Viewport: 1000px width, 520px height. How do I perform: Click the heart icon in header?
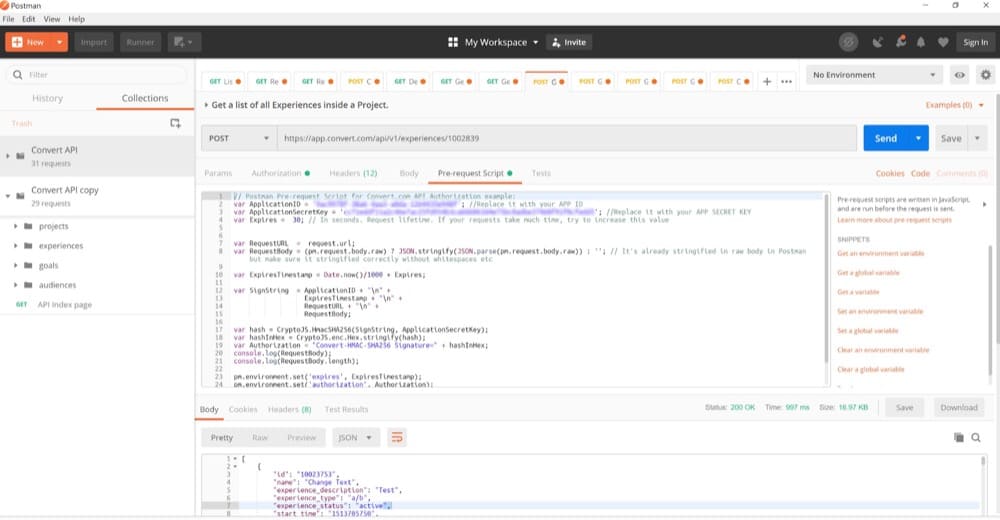click(x=943, y=42)
